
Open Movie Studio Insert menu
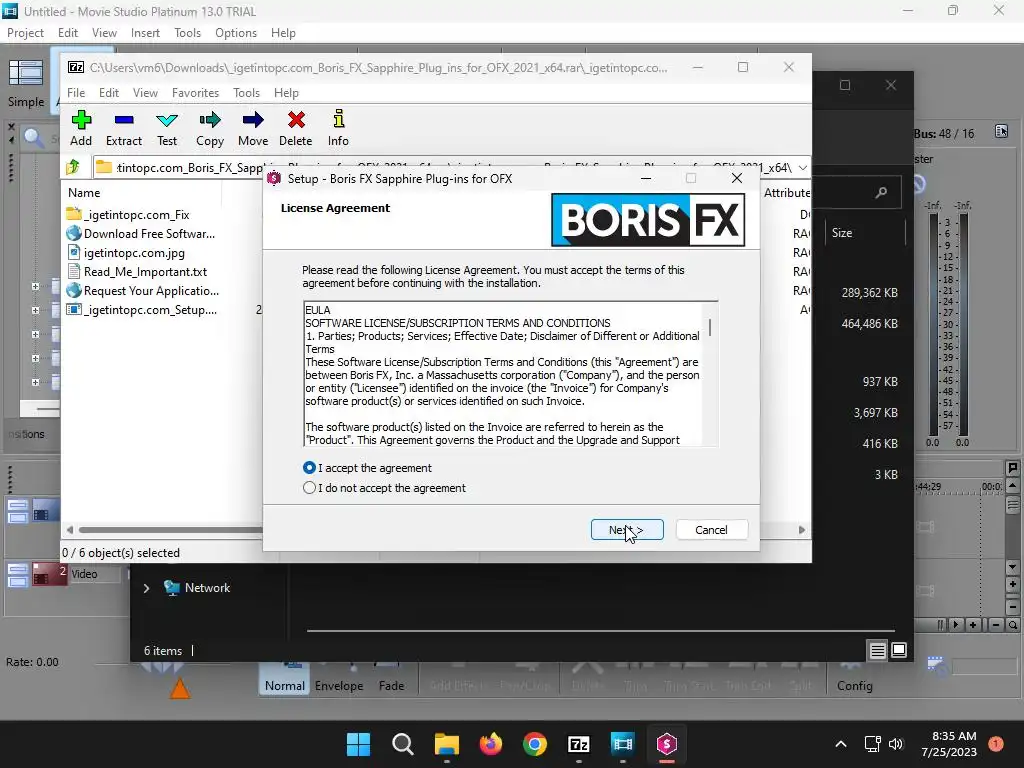point(145,33)
